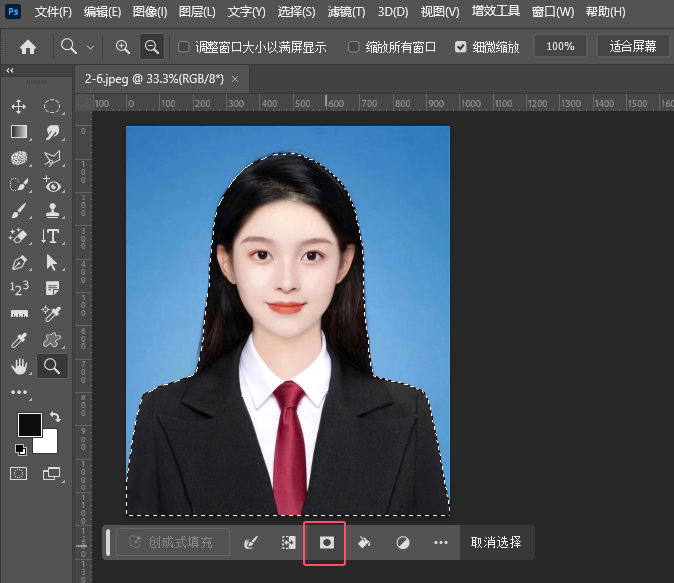Click the zoom out magnifier in options bar

click(x=151, y=47)
